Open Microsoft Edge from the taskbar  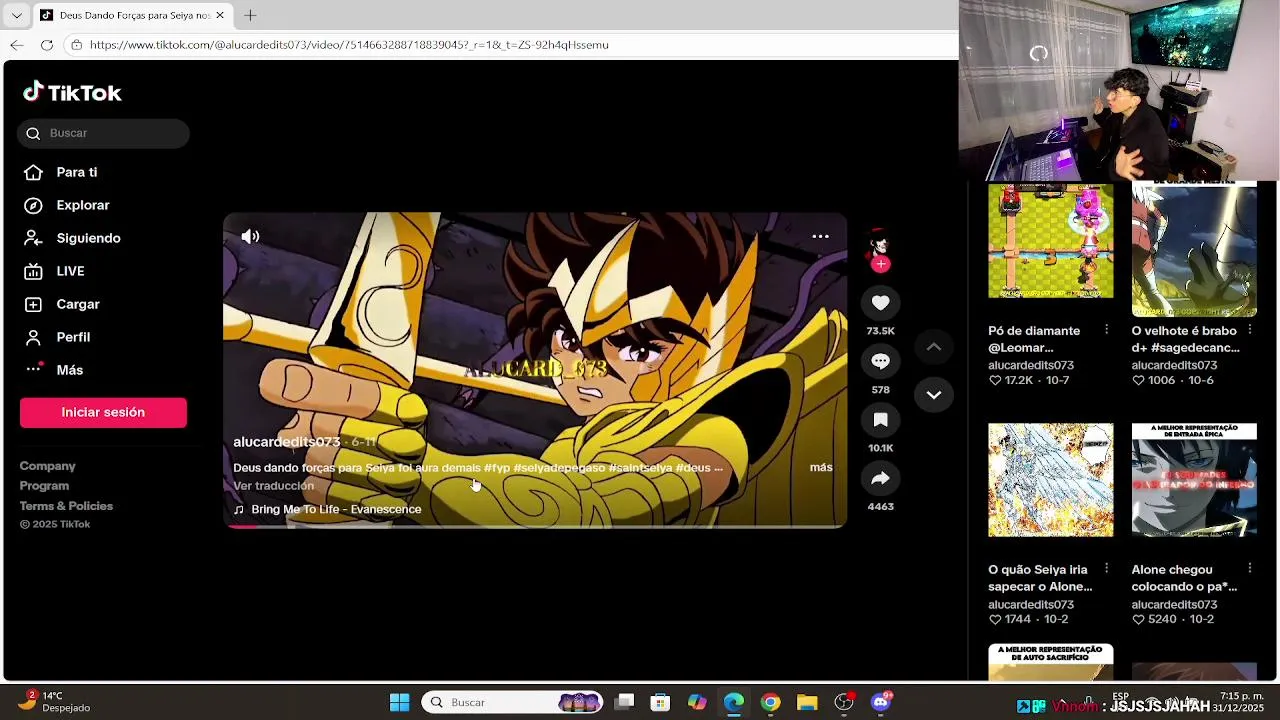pos(734,702)
